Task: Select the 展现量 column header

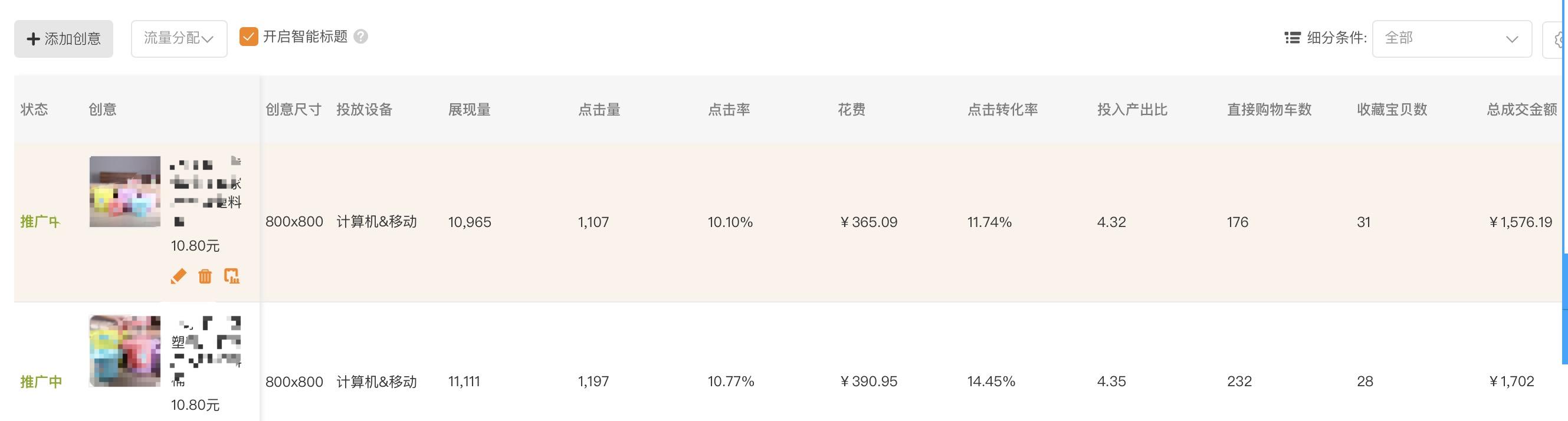Action: 470,110
